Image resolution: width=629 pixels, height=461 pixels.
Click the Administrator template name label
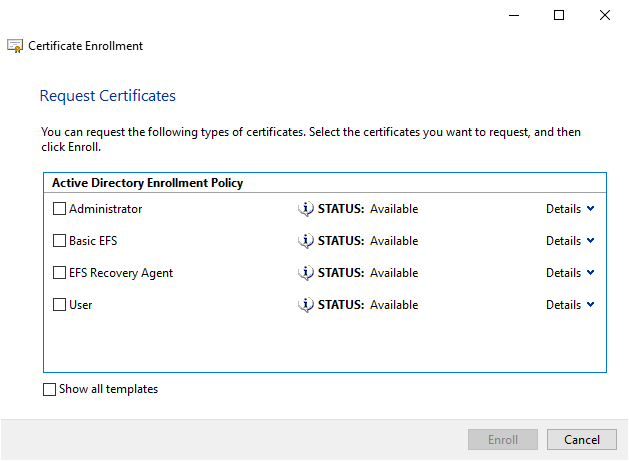pyautogui.click(x=105, y=209)
